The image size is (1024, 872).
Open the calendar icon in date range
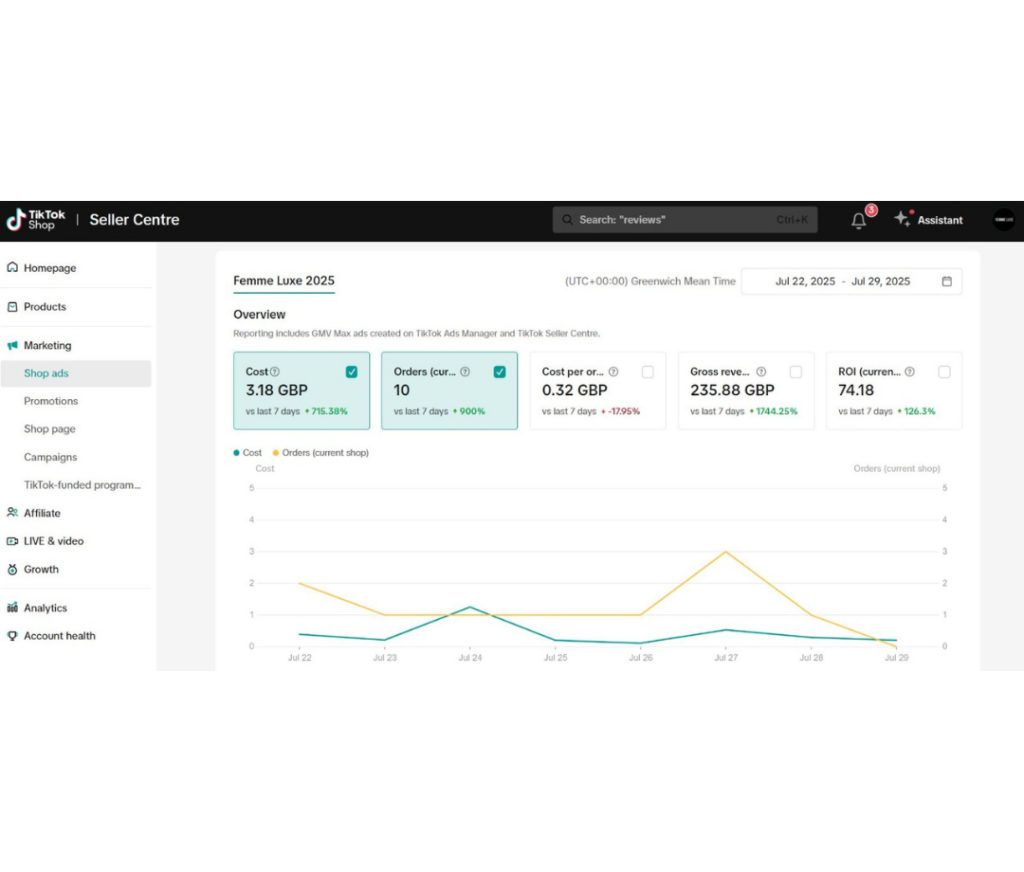coord(947,282)
